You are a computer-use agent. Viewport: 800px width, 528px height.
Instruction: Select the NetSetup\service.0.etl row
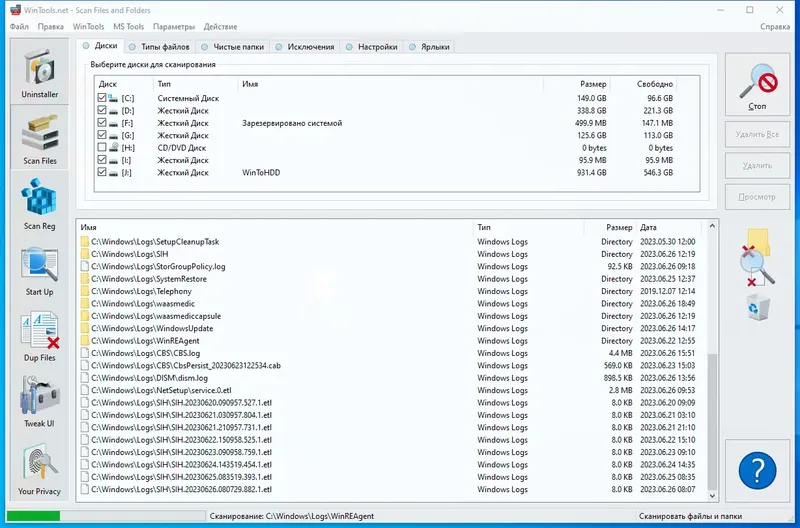tap(392, 390)
